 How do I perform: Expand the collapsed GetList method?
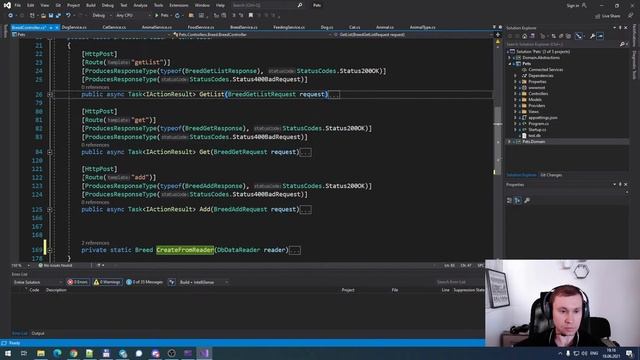[x=50, y=94]
